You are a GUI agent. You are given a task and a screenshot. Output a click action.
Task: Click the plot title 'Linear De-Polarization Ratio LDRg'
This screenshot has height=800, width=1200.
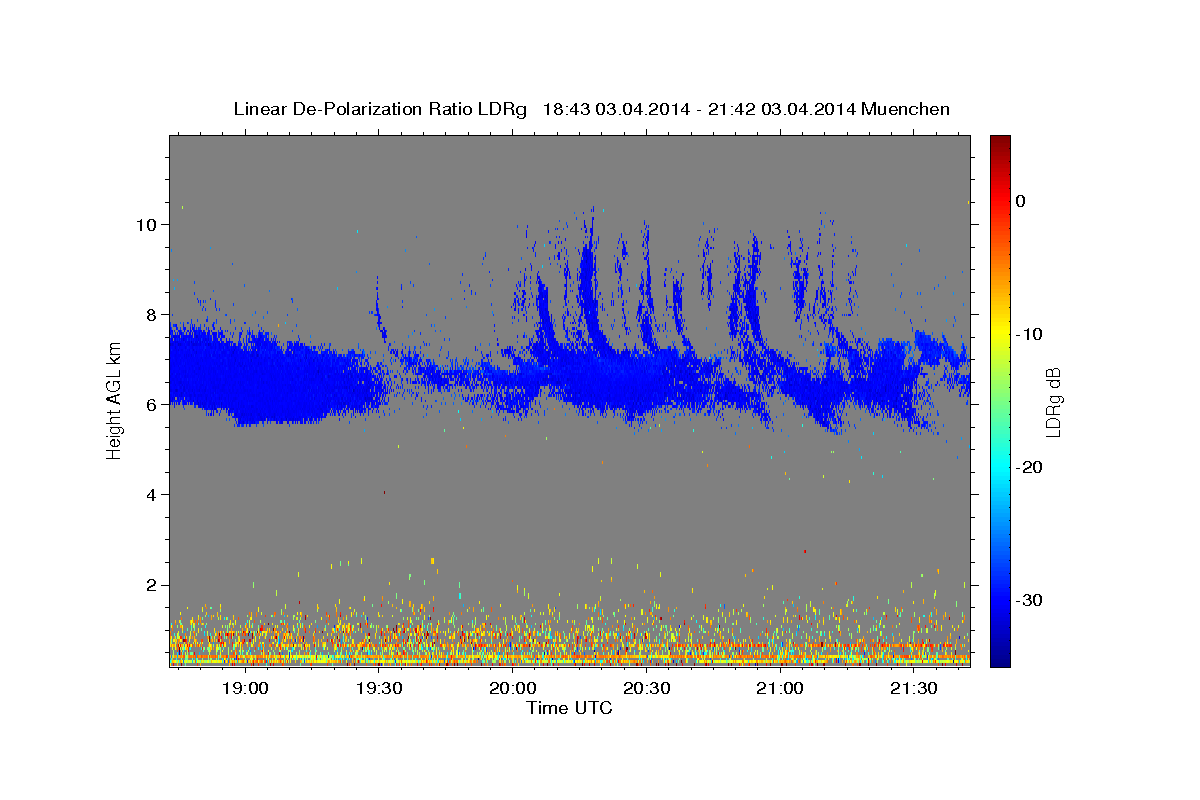[x=380, y=109]
